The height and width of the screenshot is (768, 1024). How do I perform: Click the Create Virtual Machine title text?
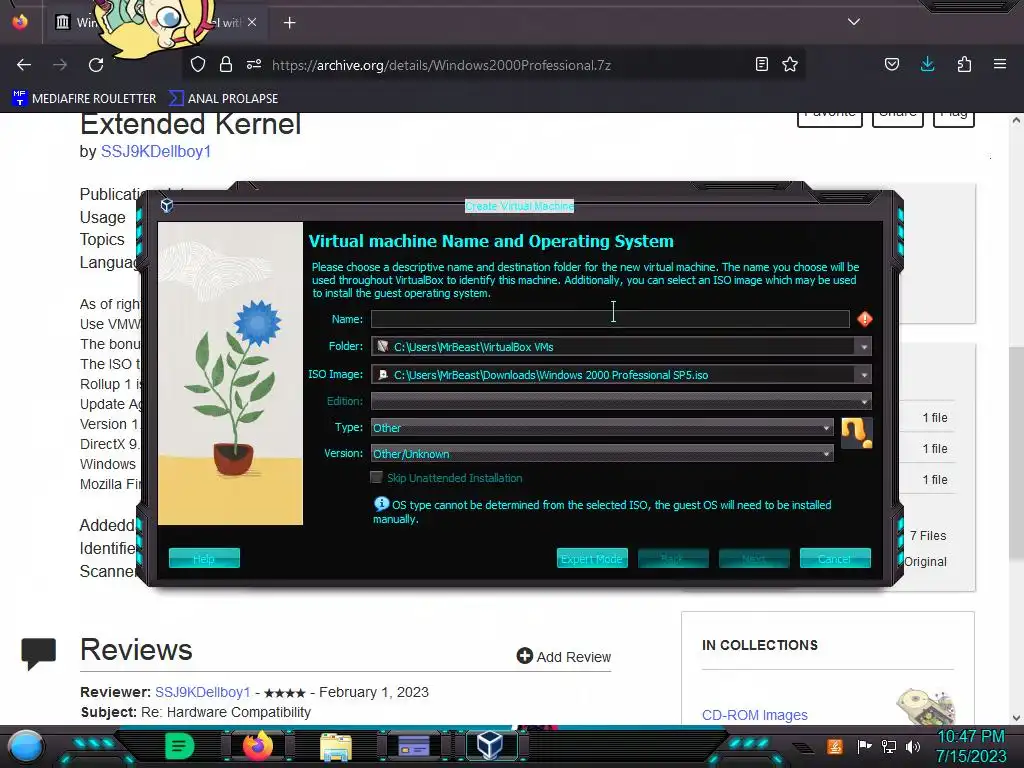pos(519,206)
